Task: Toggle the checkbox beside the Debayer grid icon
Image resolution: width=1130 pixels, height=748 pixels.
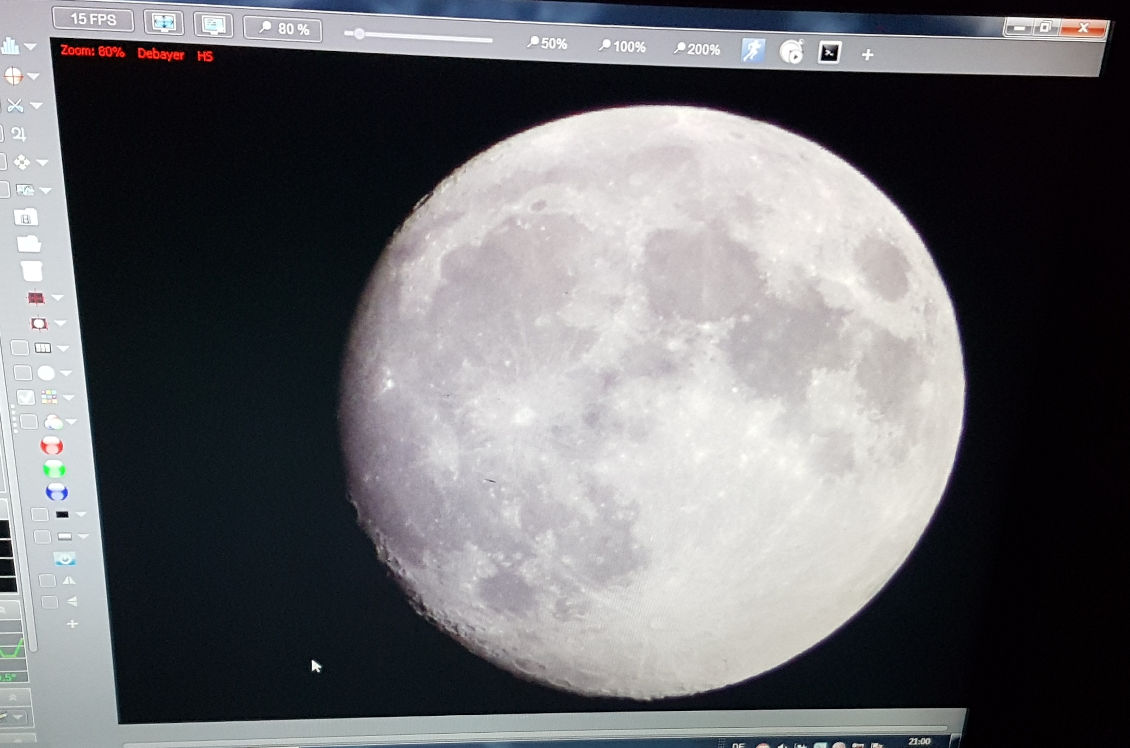Action: [25, 397]
